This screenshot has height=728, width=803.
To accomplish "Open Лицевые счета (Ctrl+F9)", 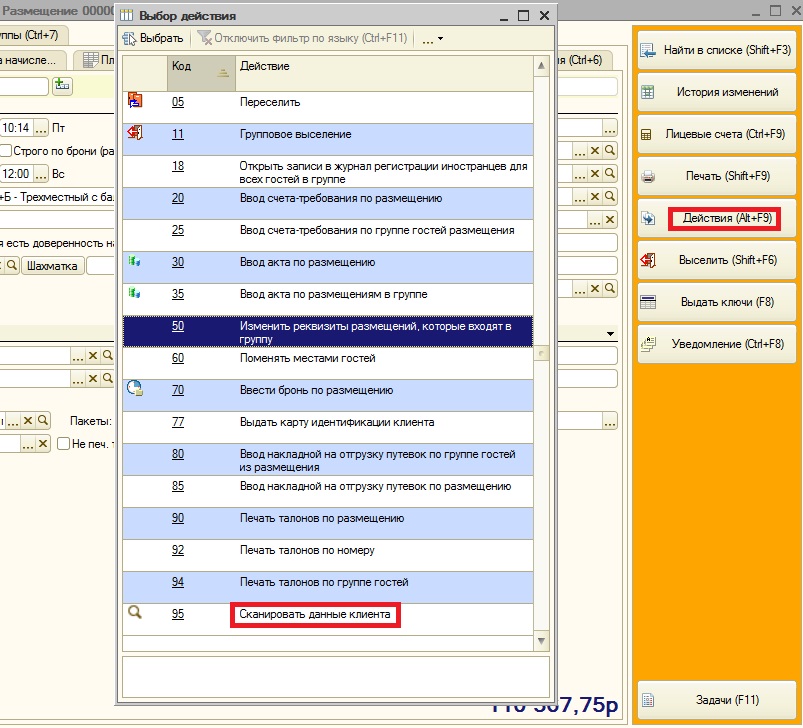I will click(717, 134).
